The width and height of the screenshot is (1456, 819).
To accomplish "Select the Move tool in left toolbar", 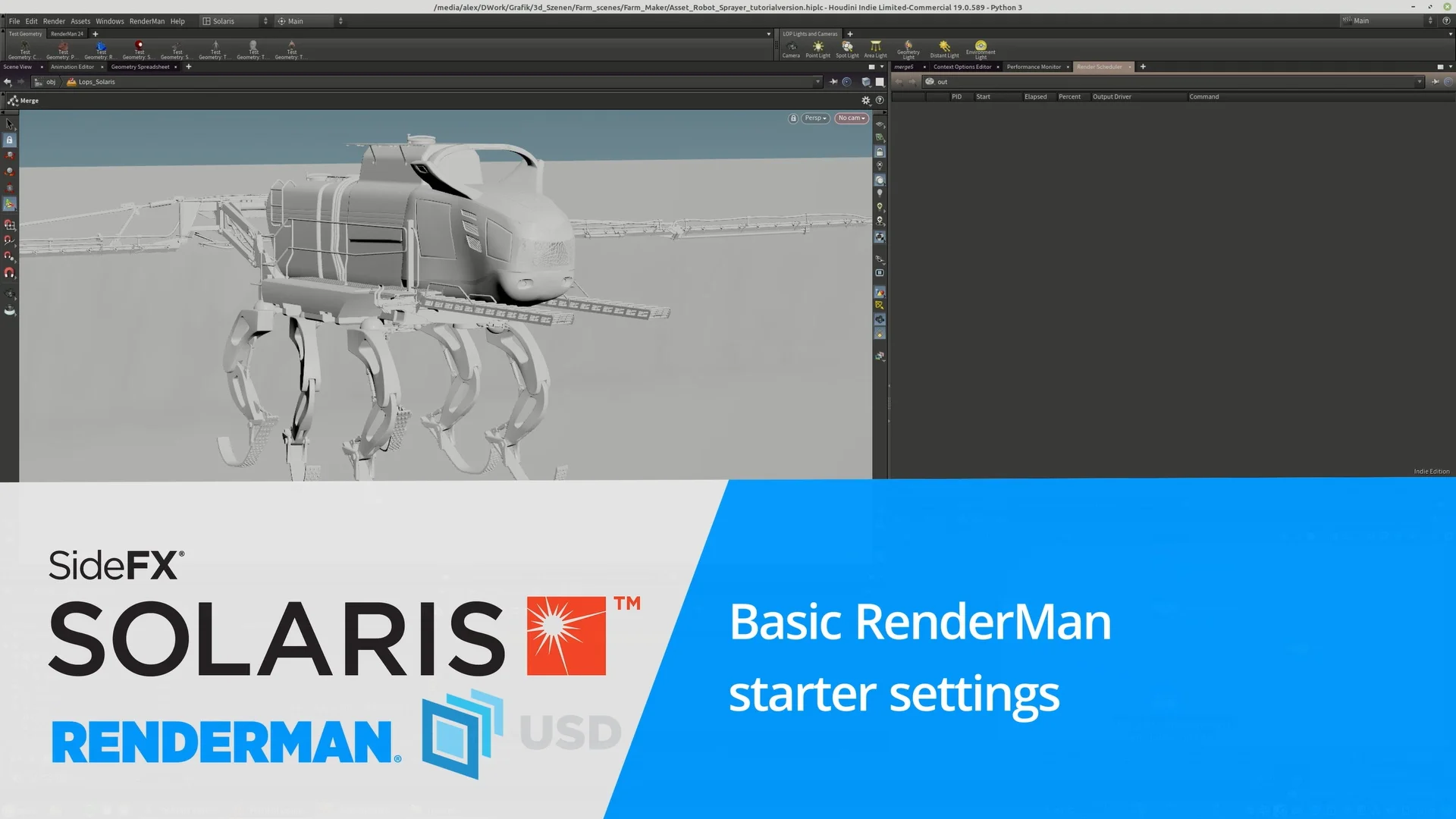I will click(10, 156).
